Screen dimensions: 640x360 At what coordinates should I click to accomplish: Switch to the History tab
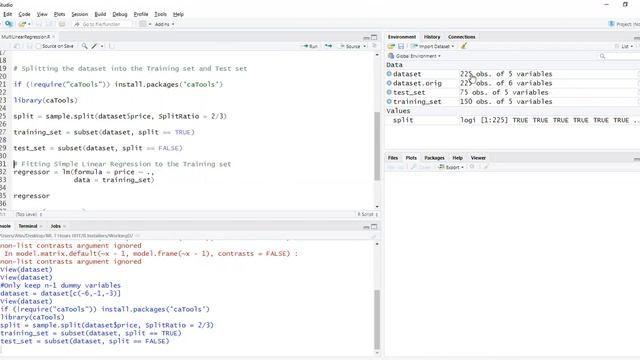click(432, 37)
